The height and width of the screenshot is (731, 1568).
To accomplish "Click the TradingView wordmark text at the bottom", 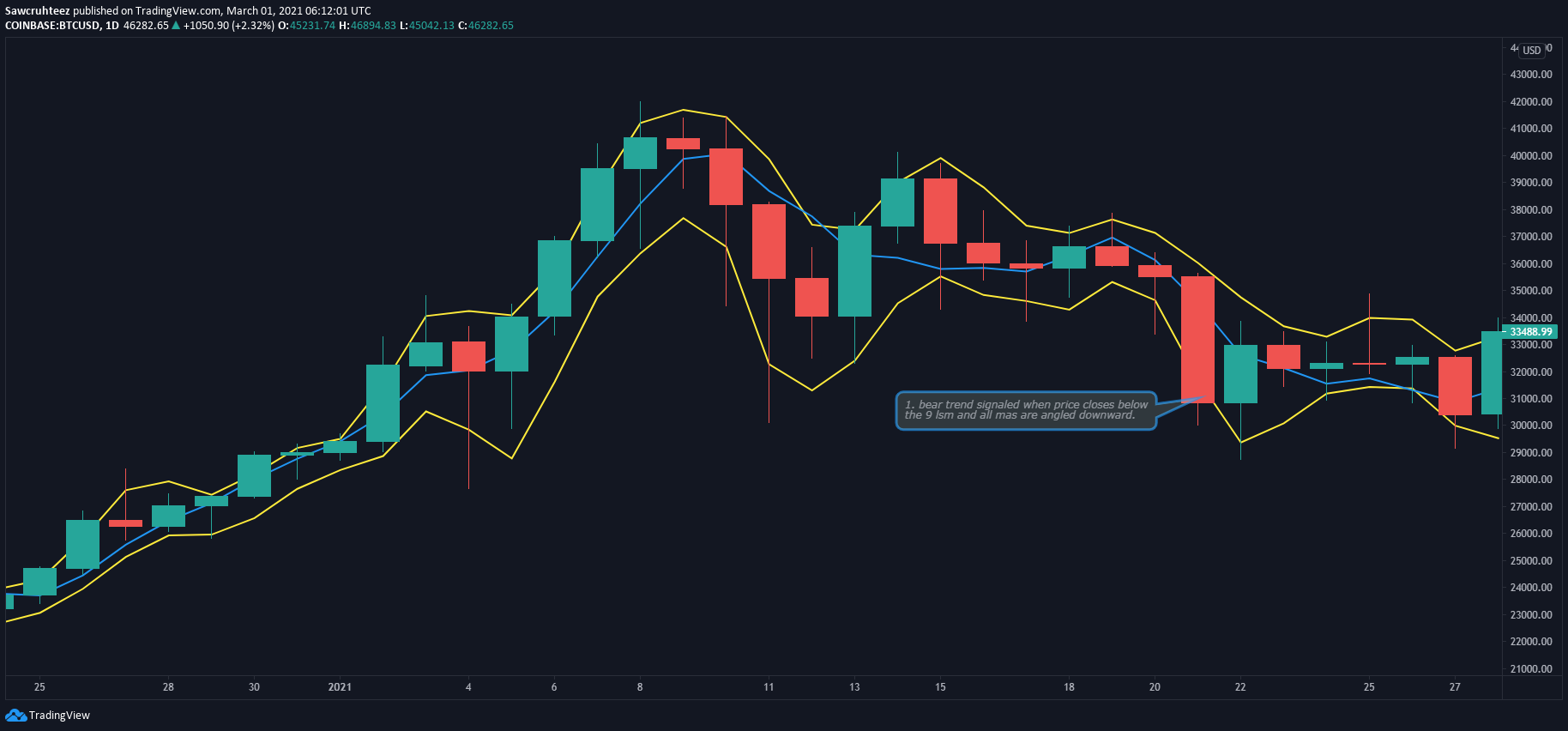I will [x=59, y=716].
